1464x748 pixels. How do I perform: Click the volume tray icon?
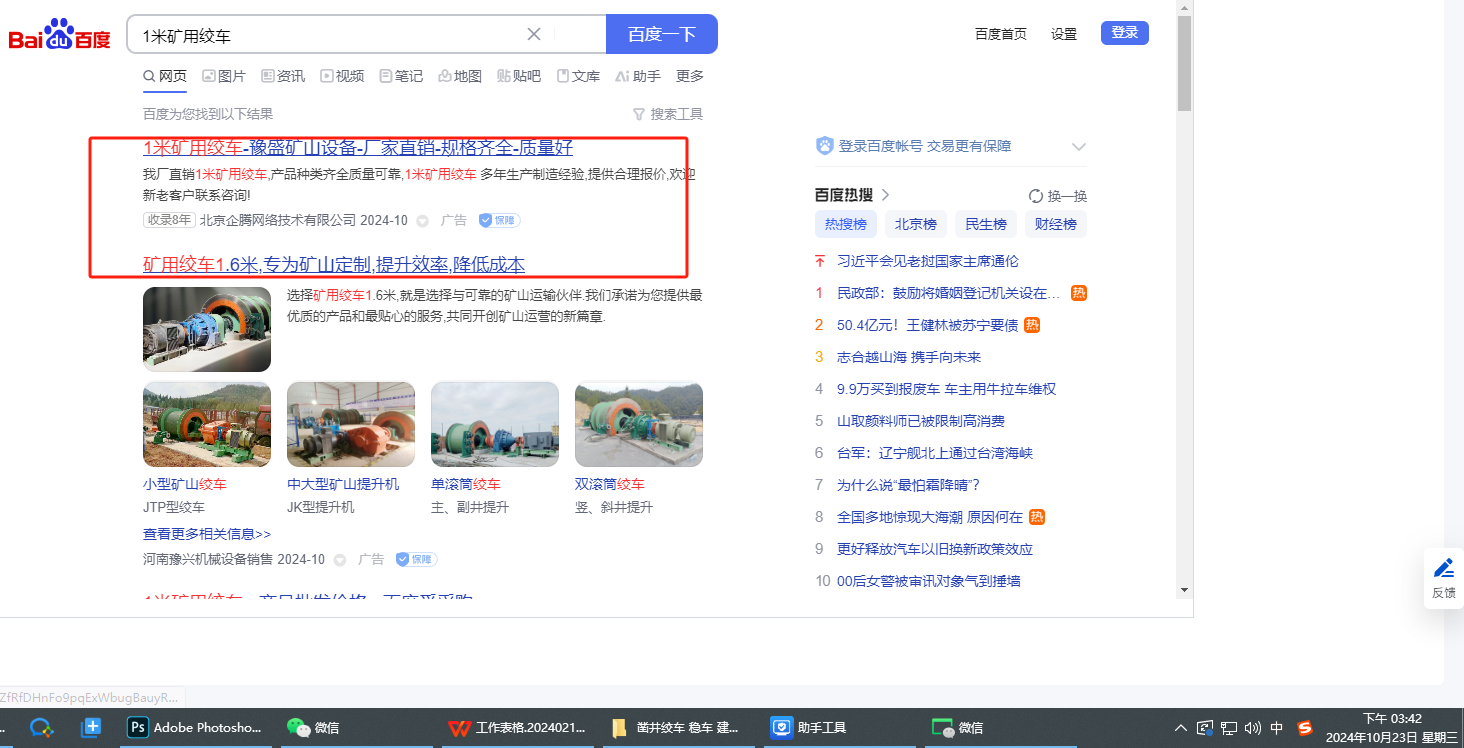coord(1253,728)
